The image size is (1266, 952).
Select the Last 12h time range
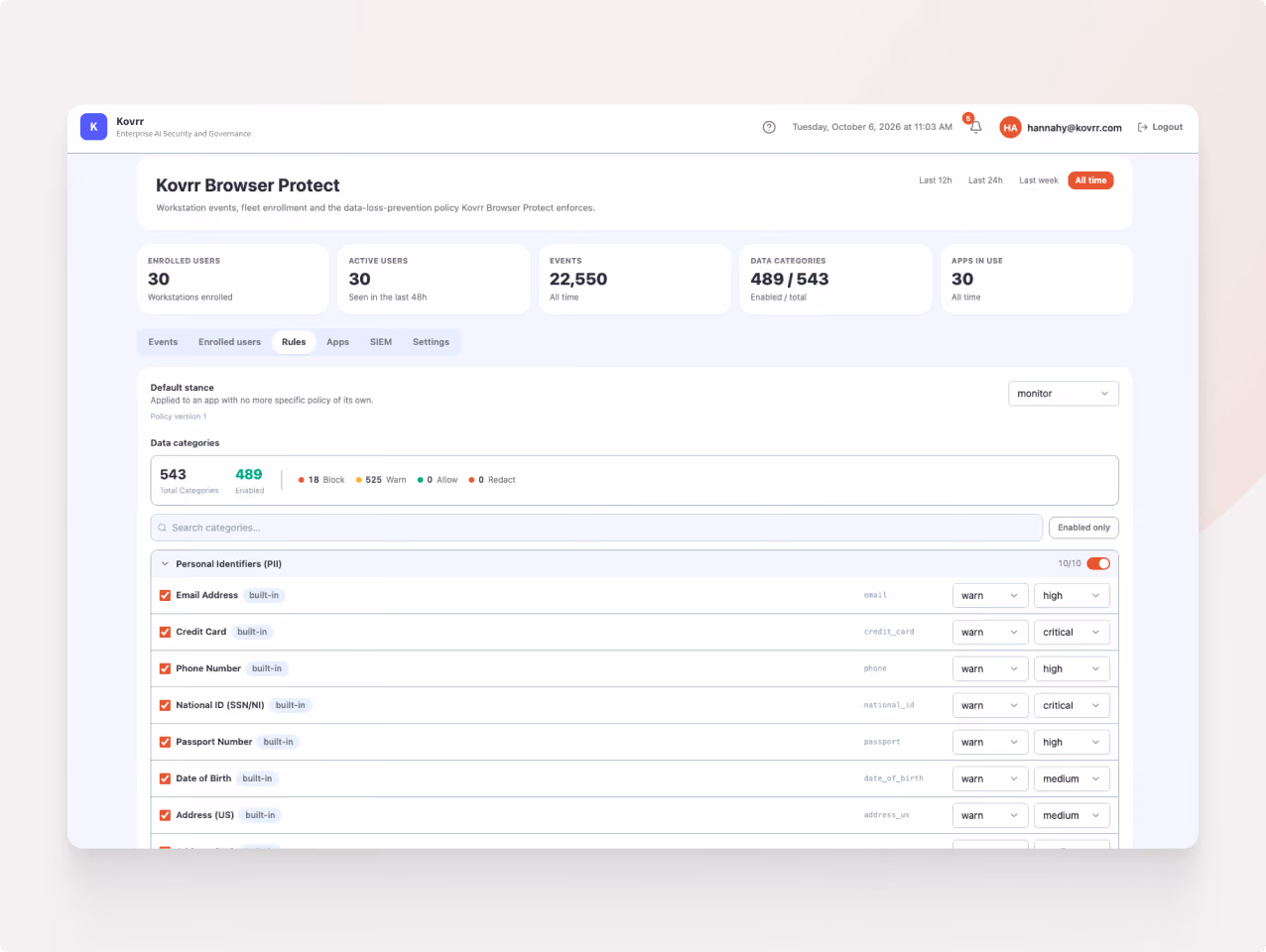[935, 180]
